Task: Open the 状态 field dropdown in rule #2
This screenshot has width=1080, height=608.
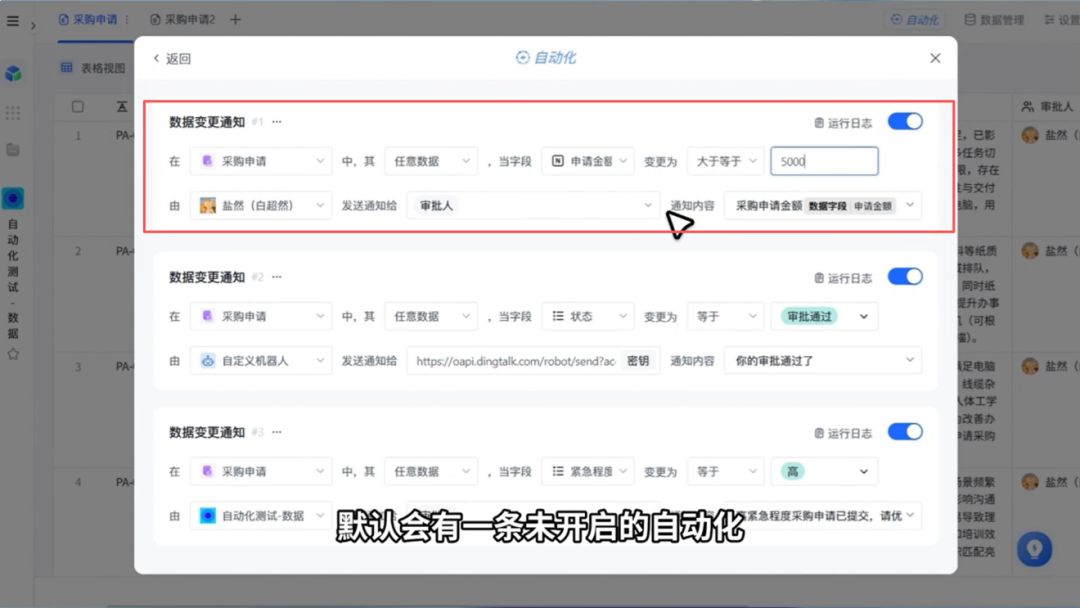Action: [x=588, y=316]
